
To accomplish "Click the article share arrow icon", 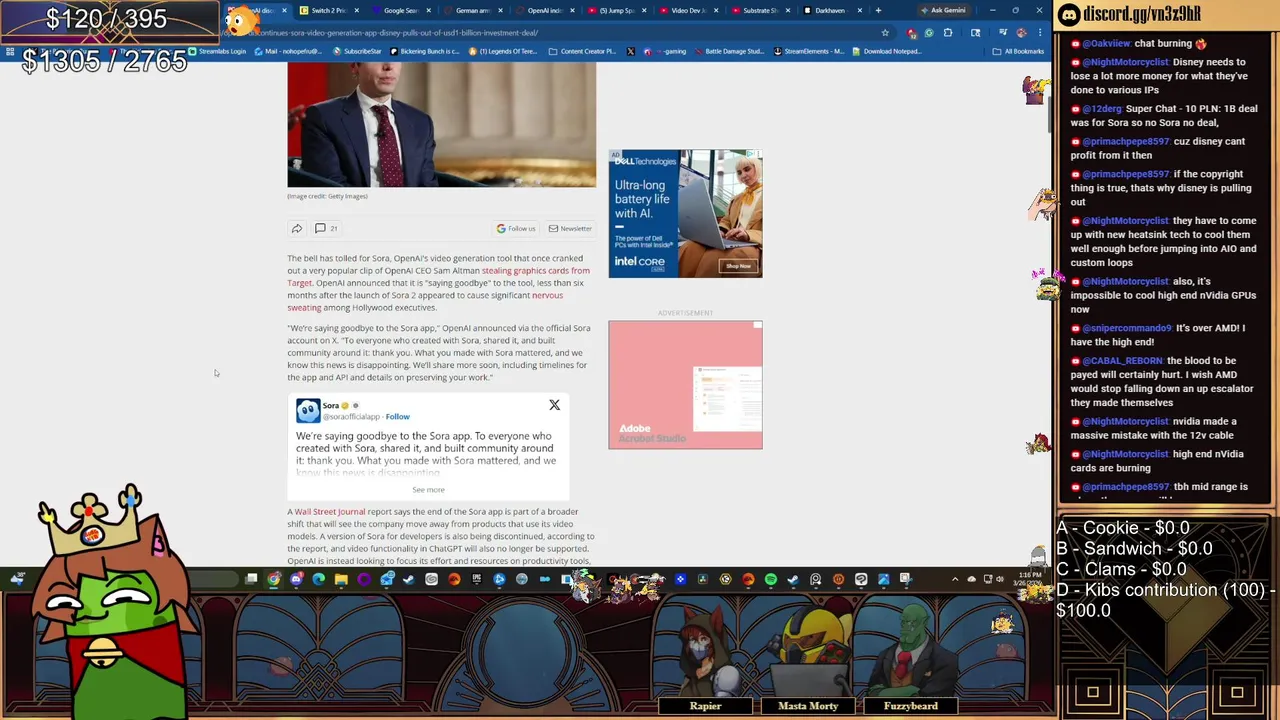I will 297,229.
